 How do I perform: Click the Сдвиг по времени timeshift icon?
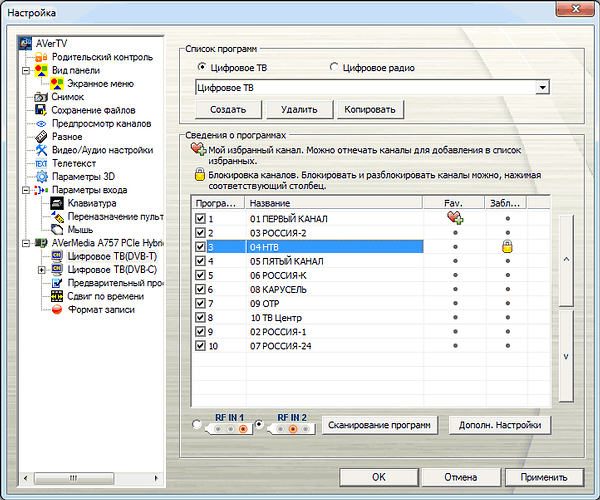coord(57,296)
